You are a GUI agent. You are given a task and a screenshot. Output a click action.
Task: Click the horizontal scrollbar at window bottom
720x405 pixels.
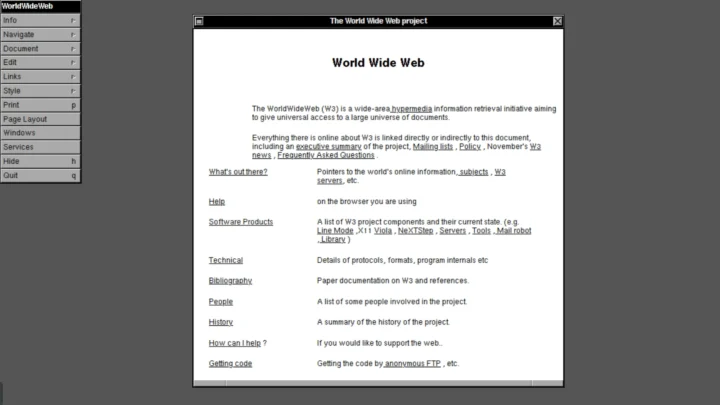[x=378, y=383]
